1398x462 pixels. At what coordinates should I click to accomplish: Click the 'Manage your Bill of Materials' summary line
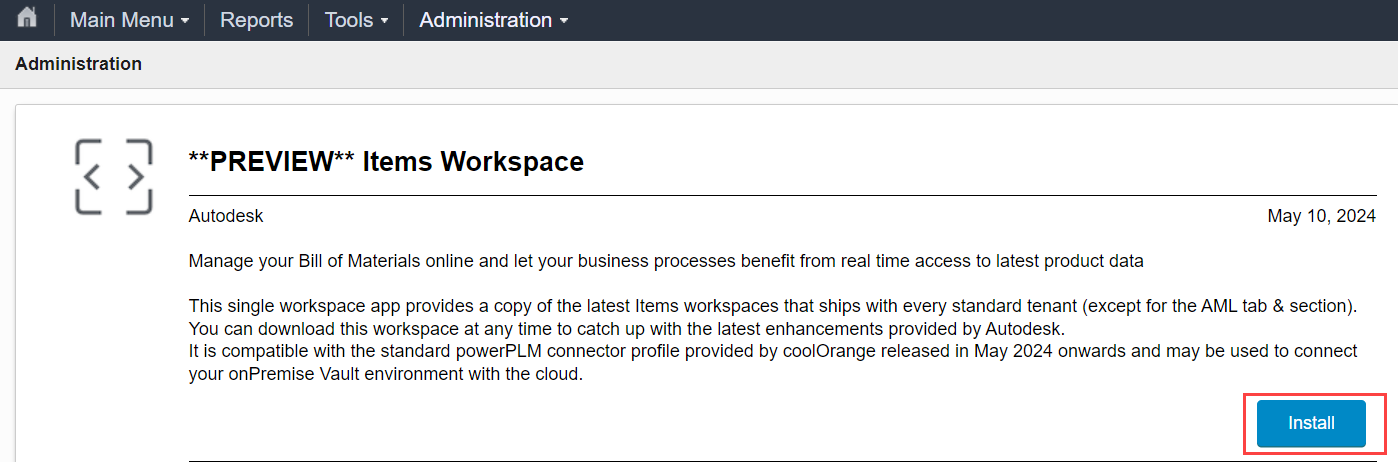665,261
